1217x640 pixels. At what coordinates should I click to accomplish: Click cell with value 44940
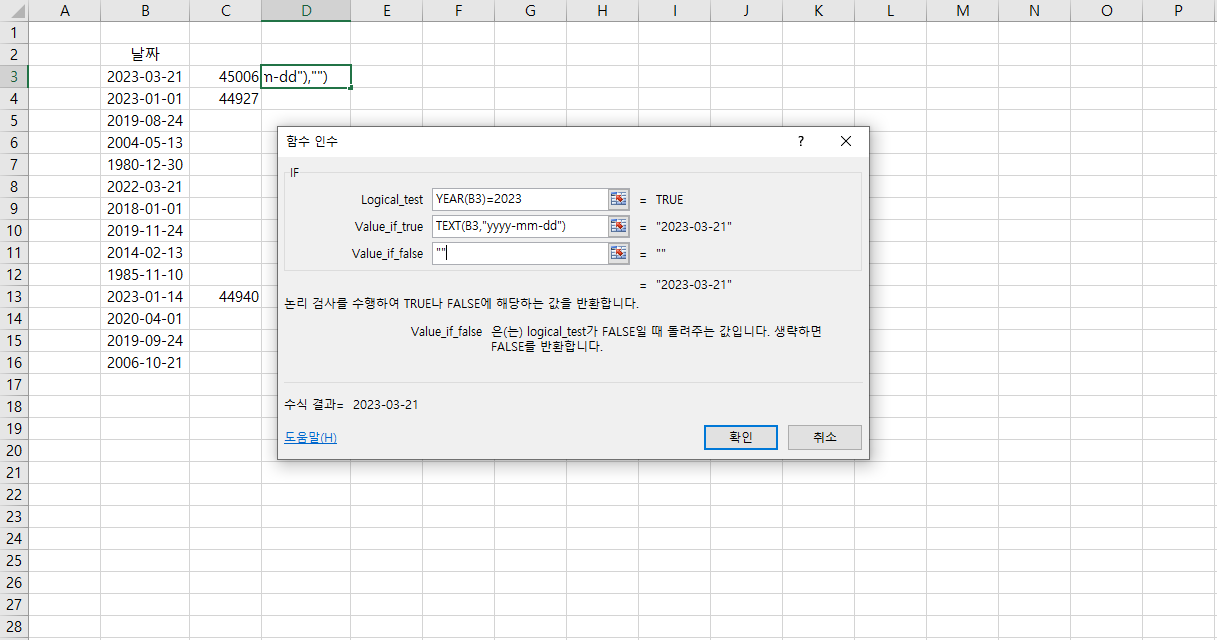pyautogui.click(x=226, y=297)
